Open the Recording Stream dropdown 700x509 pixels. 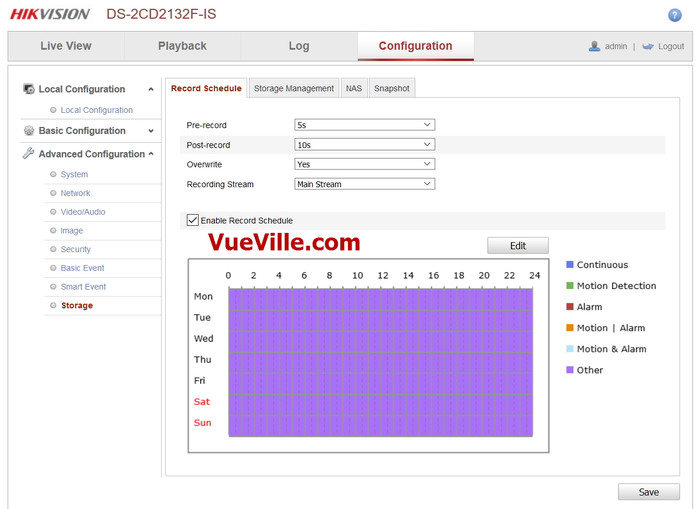[364, 184]
